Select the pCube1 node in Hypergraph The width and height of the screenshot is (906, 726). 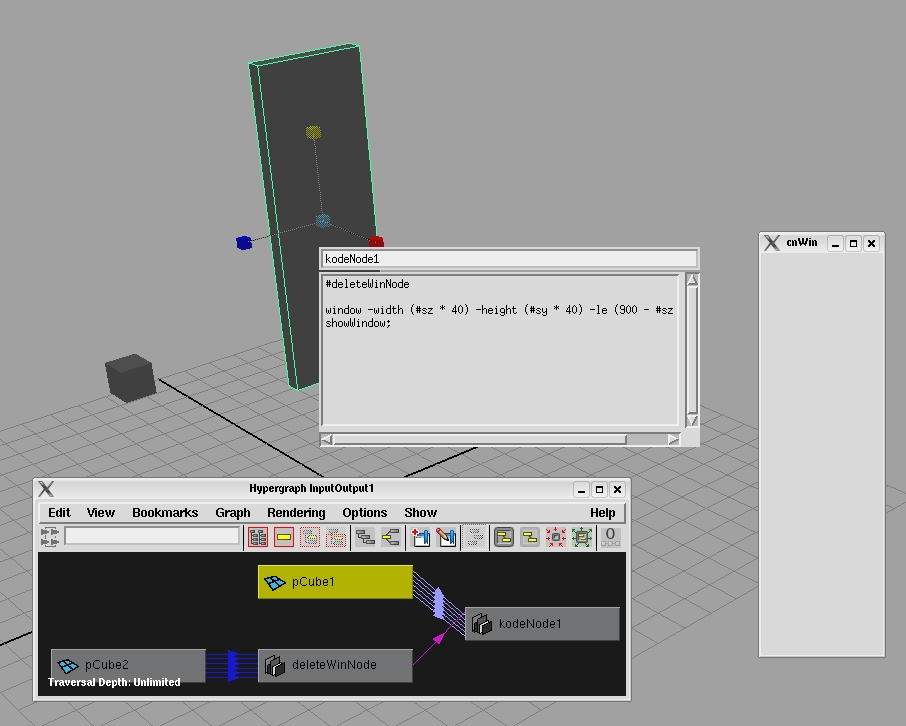pos(335,581)
